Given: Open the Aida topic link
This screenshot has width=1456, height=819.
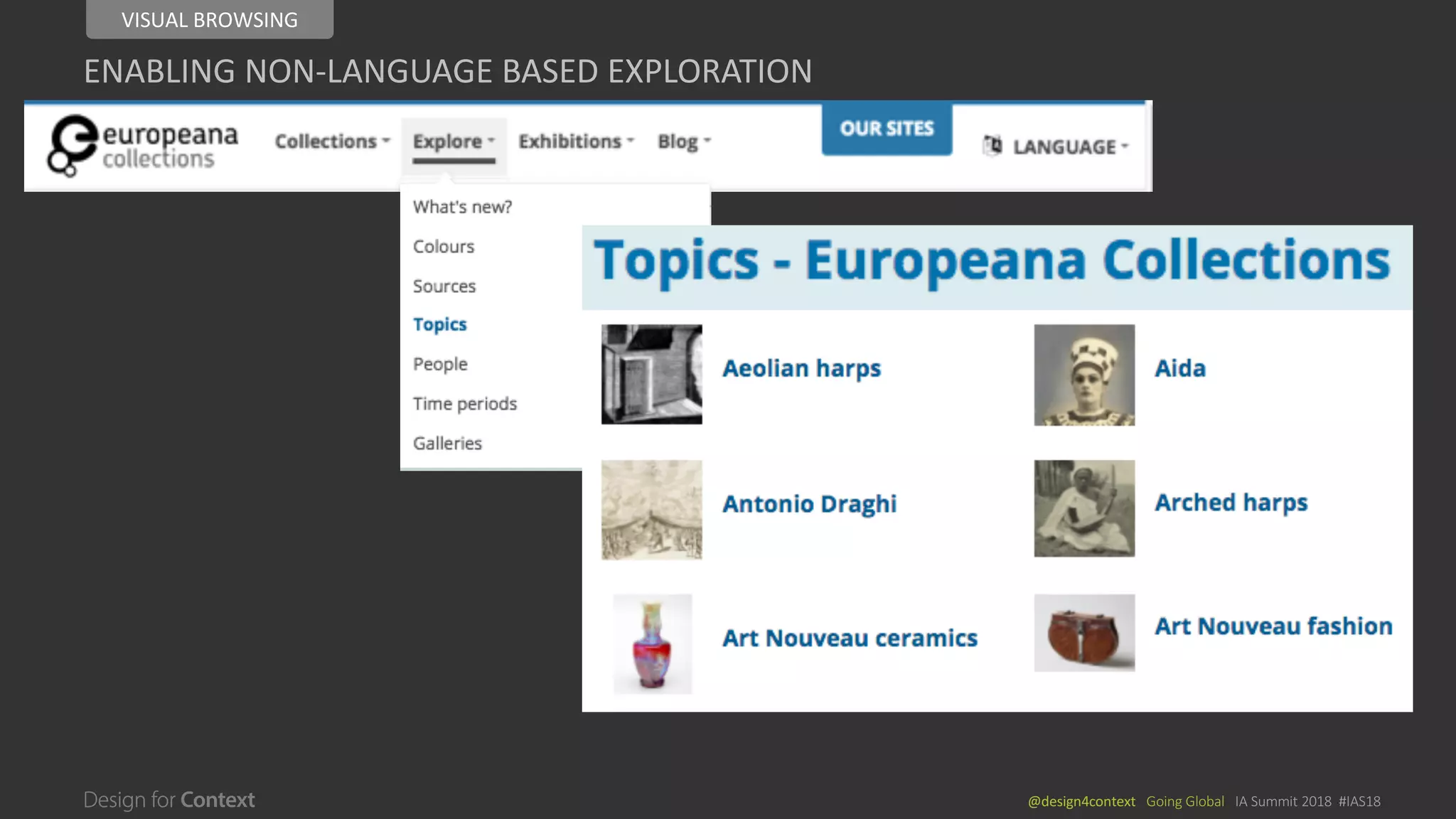Looking at the screenshot, I should 1180,368.
